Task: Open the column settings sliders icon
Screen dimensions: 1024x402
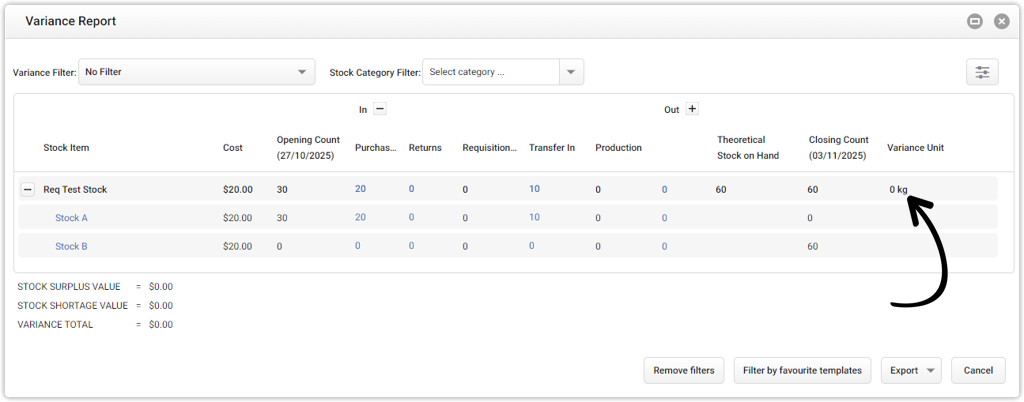Action: tap(982, 72)
